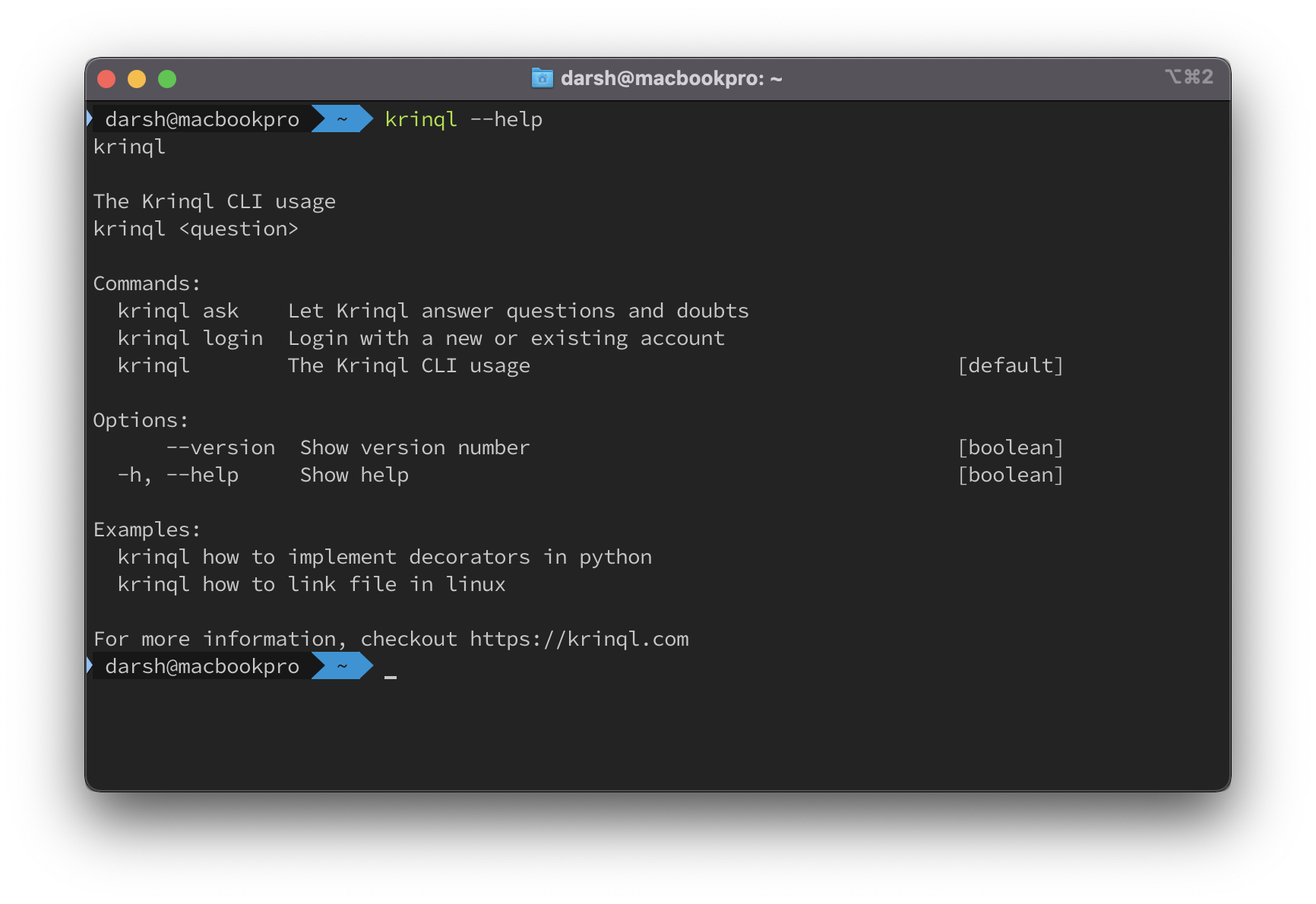Click the [boolean] tag for --help
Viewport: 1316px width, 904px height.
pyautogui.click(x=1011, y=475)
